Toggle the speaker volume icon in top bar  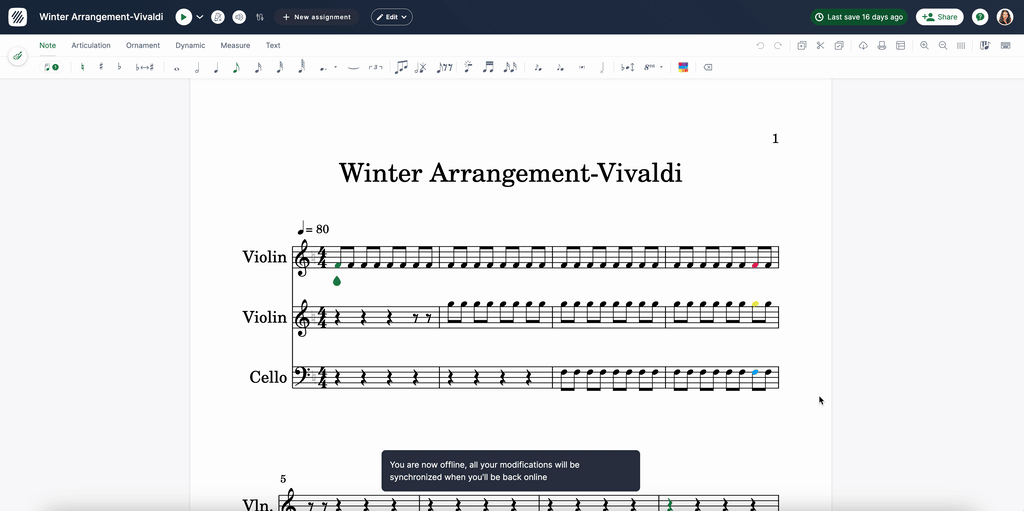pyautogui.click(x=239, y=17)
